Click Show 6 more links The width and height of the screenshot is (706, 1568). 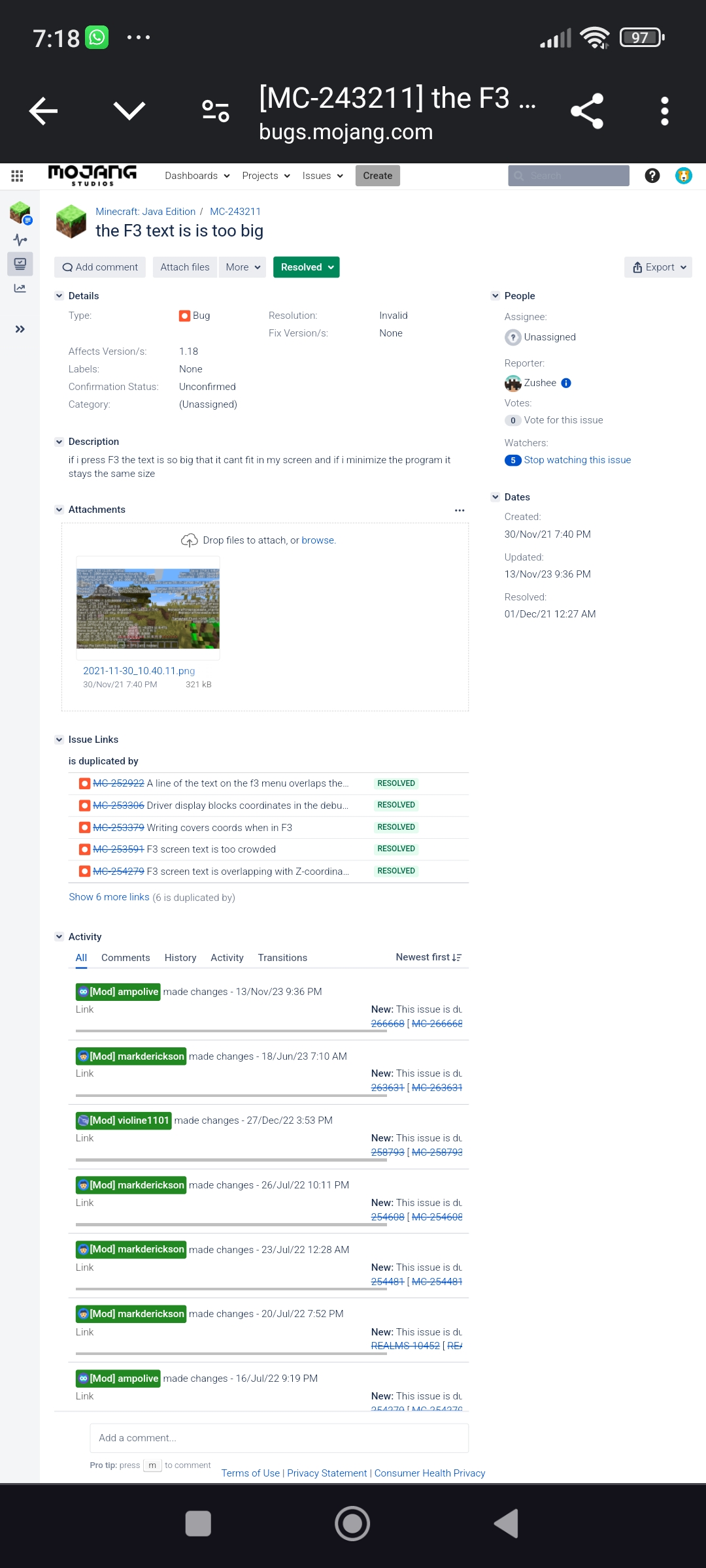pos(109,897)
